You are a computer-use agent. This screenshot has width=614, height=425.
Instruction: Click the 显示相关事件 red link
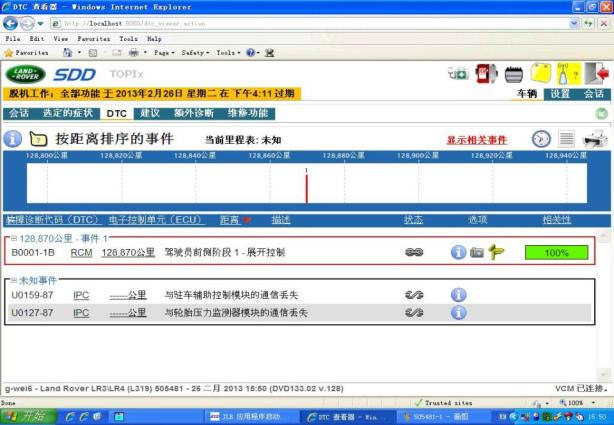(477, 140)
